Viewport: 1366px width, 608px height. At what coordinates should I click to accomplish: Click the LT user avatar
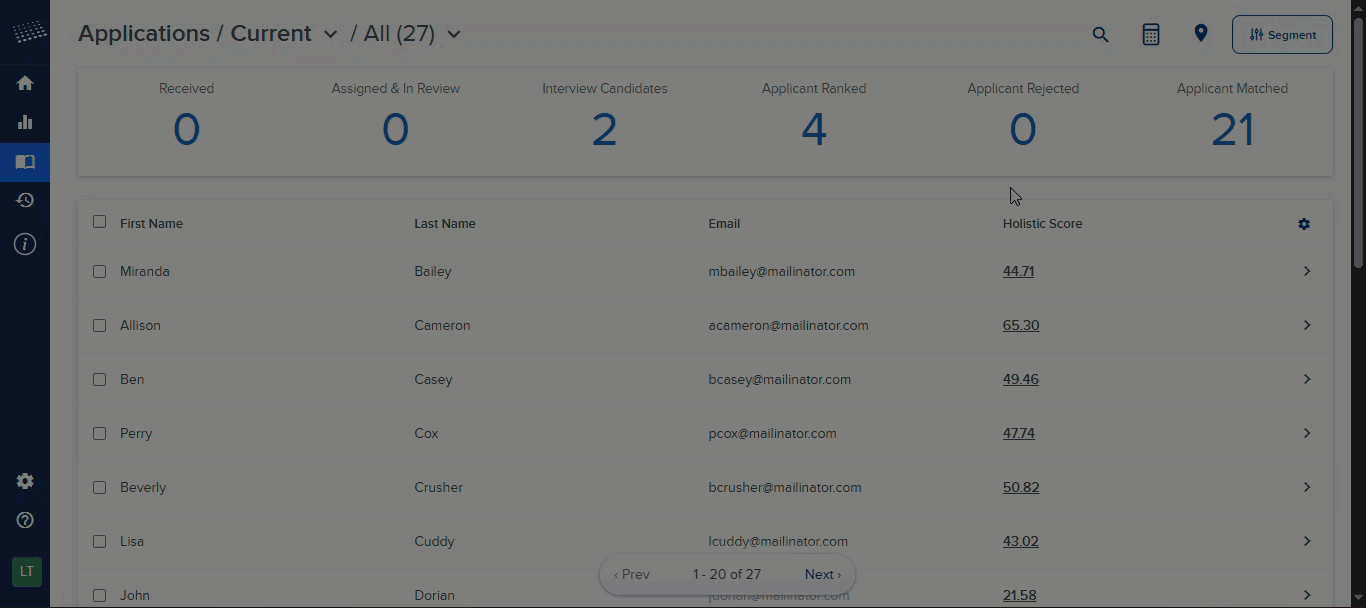(27, 572)
